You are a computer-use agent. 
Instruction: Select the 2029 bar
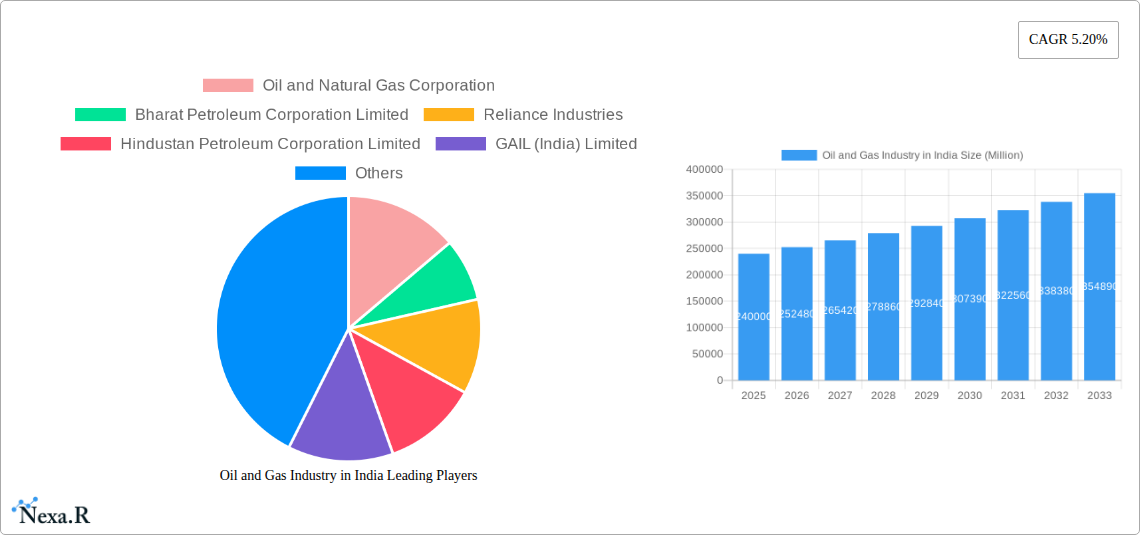point(926,303)
